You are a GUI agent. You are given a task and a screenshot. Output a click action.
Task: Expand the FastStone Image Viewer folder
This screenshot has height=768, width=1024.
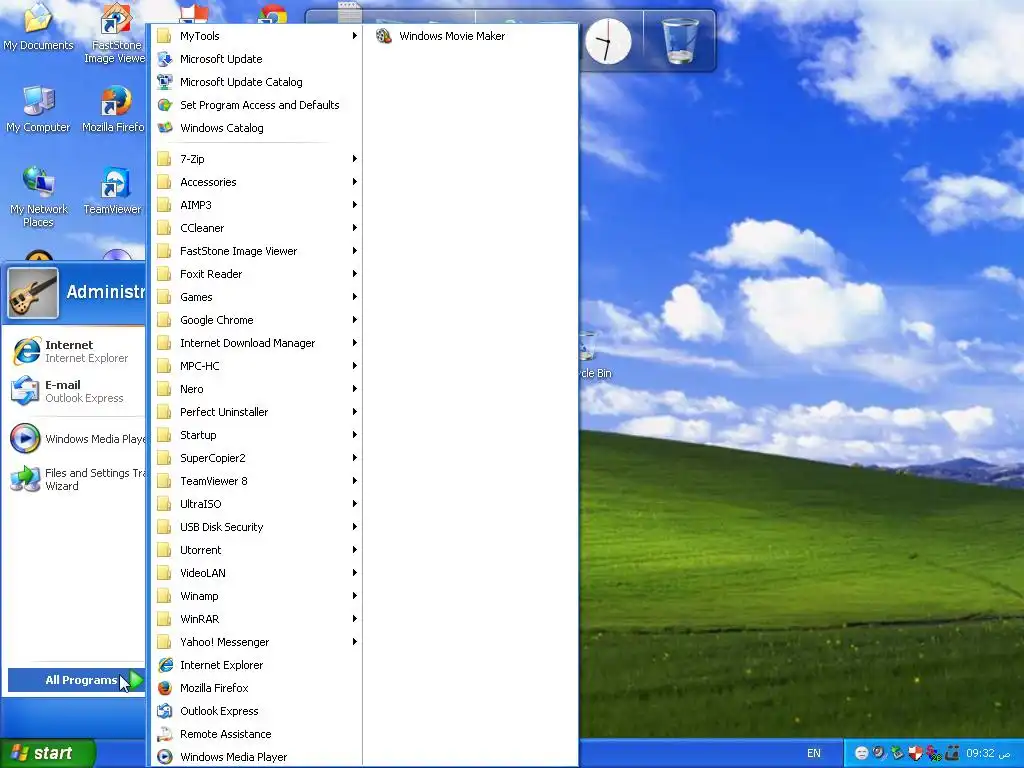tap(255, 251)
